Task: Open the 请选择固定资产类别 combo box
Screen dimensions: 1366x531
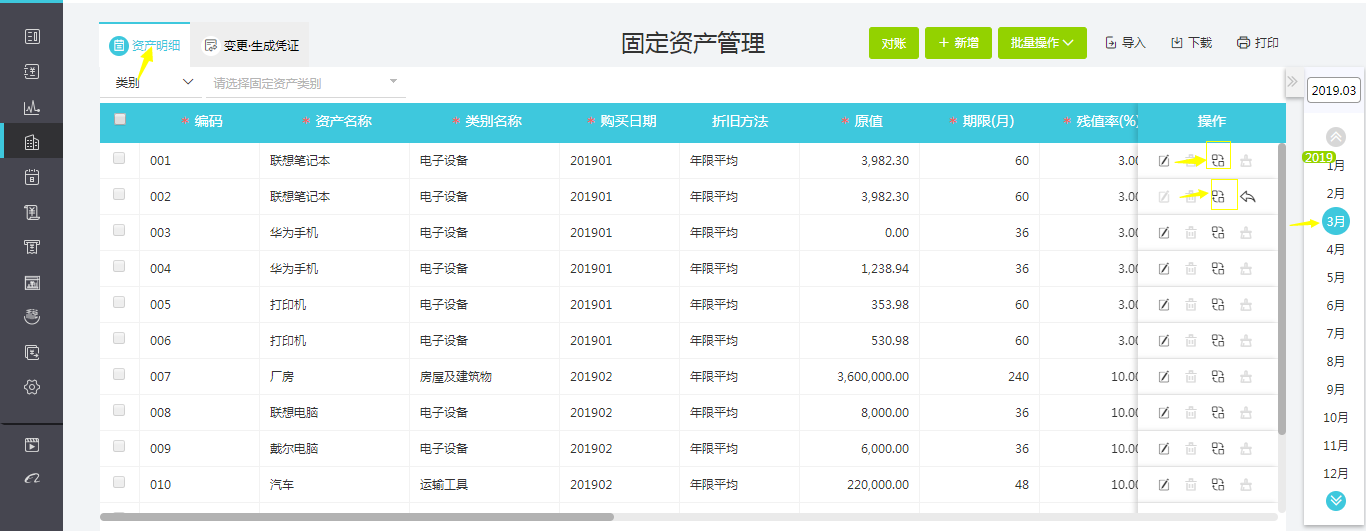Action: (305, 83)
